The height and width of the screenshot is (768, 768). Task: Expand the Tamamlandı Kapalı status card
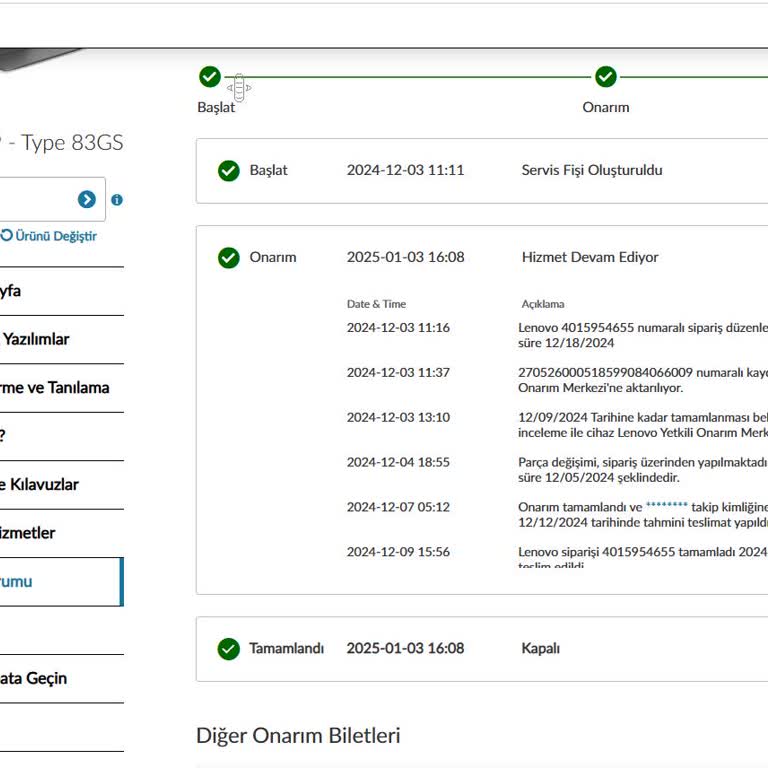(480, 649)
